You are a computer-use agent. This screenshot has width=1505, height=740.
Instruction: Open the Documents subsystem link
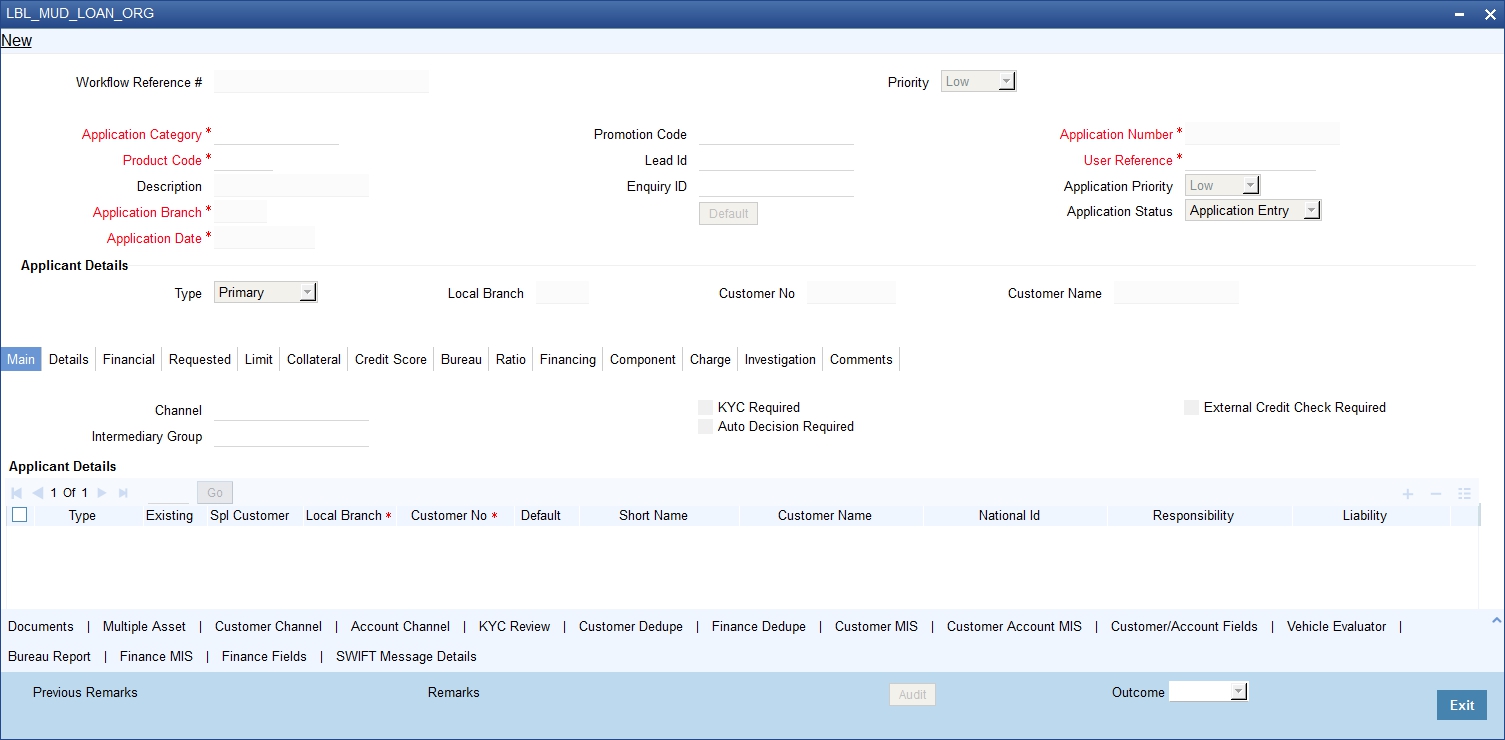pos(41,626)
